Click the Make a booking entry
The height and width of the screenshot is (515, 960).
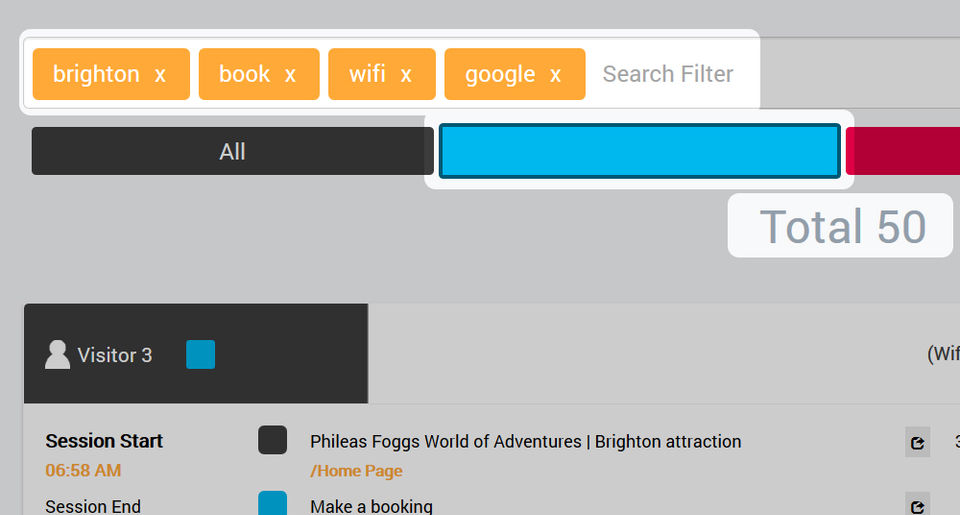point(371,506)
